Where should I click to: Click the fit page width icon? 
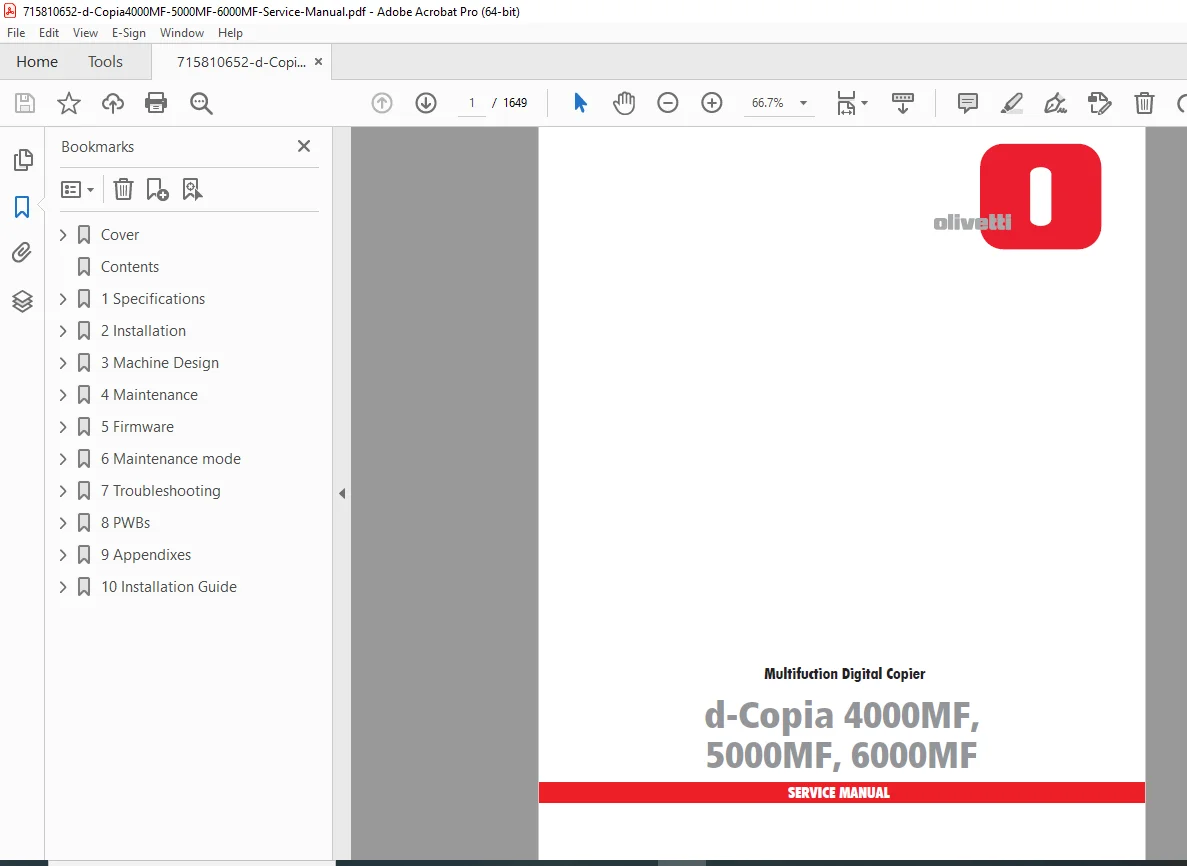tap(846, 103)
